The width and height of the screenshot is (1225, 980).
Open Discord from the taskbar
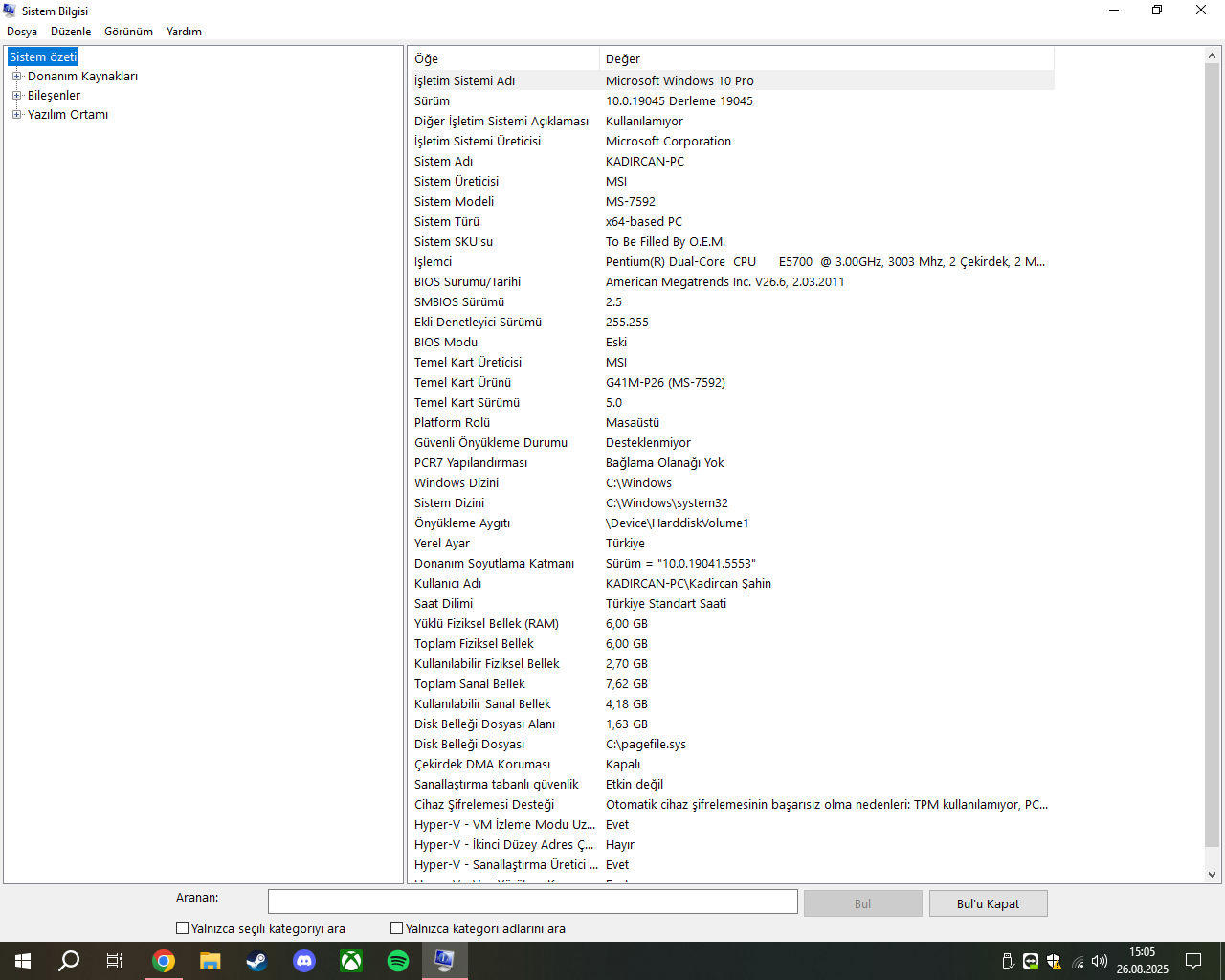click(x=304, y=961)
